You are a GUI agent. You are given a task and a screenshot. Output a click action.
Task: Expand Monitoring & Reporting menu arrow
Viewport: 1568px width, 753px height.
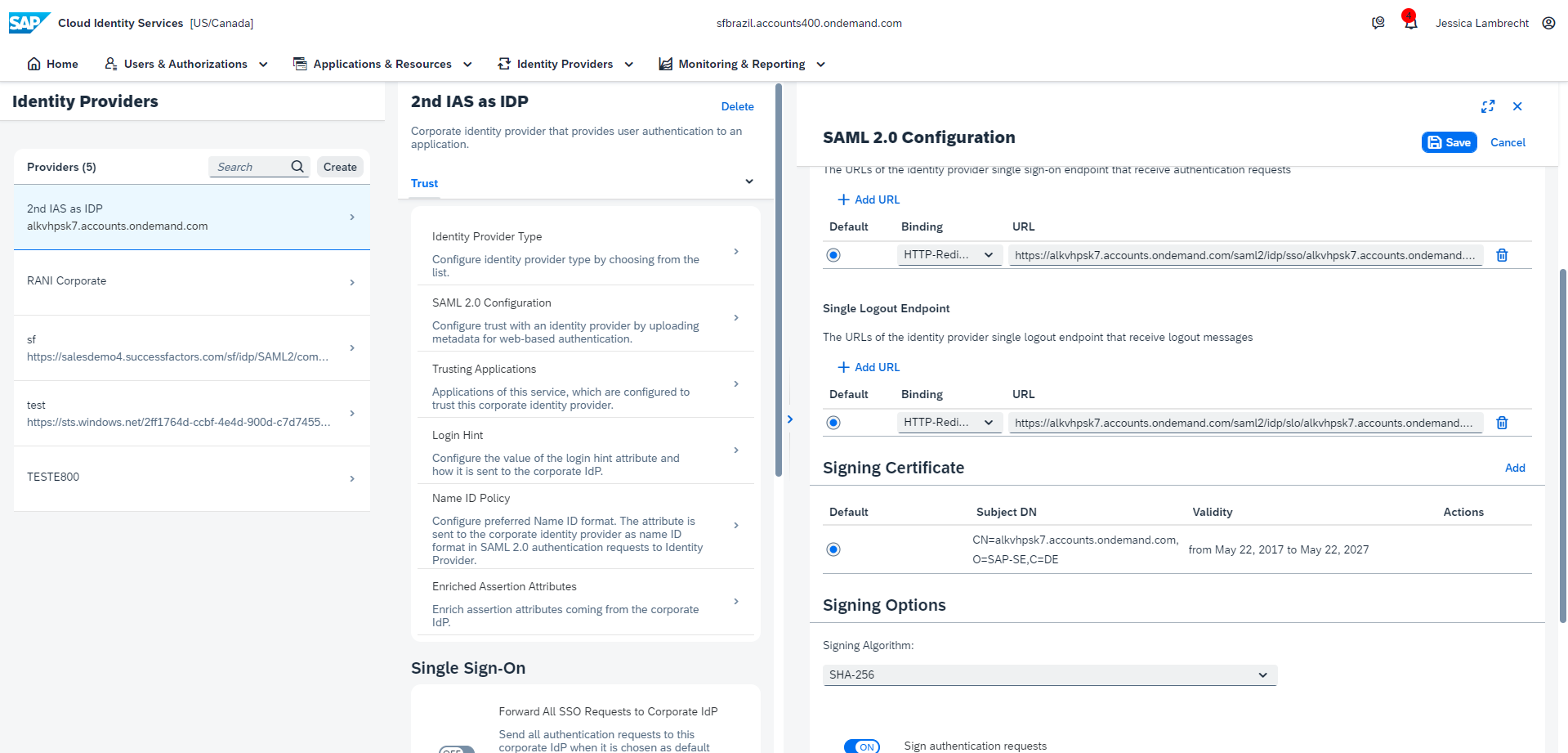point(820,65)
